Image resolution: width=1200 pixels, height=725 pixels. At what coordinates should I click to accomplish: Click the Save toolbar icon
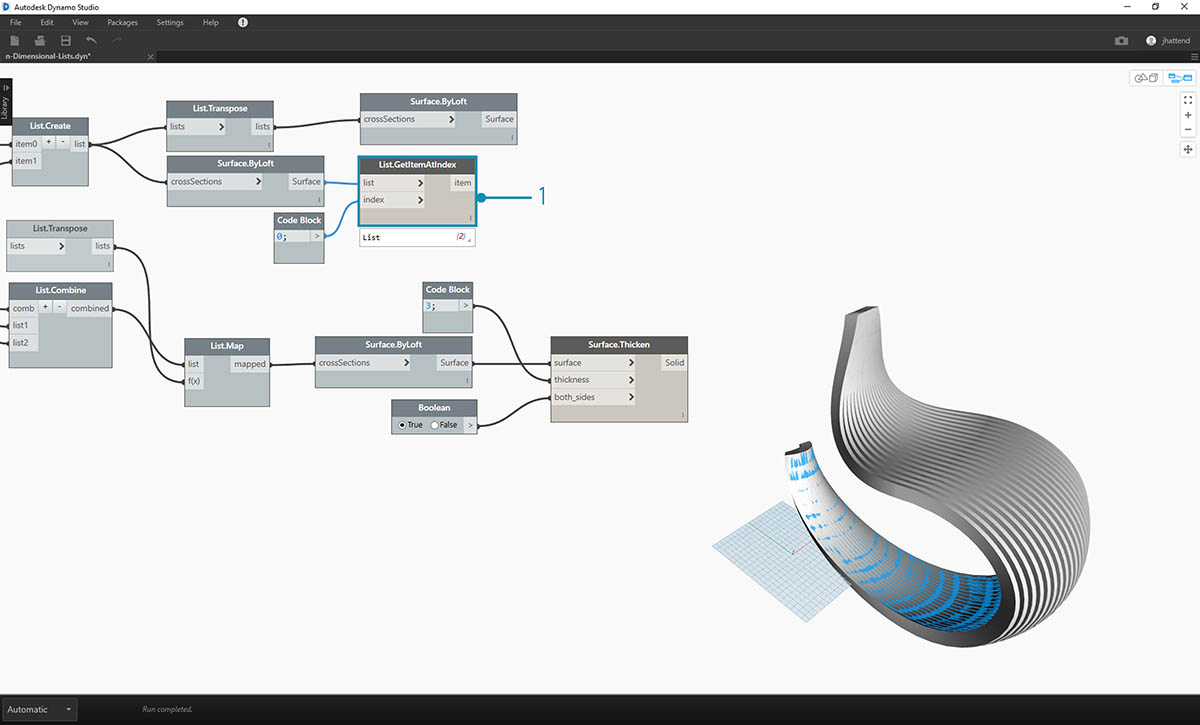[x=66, y=40]
